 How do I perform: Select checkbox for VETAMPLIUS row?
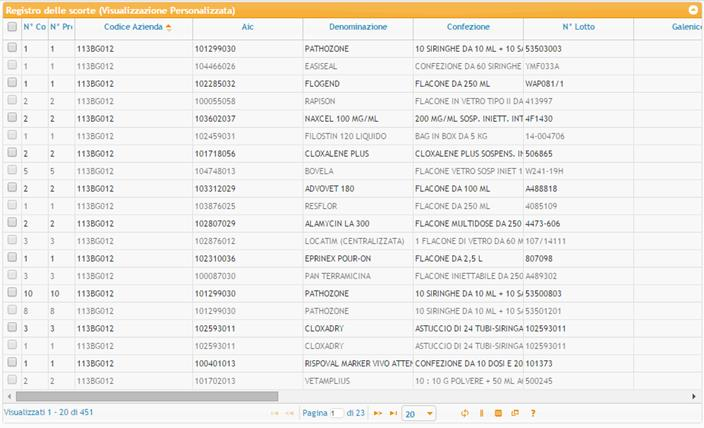[x=12, y=380]
